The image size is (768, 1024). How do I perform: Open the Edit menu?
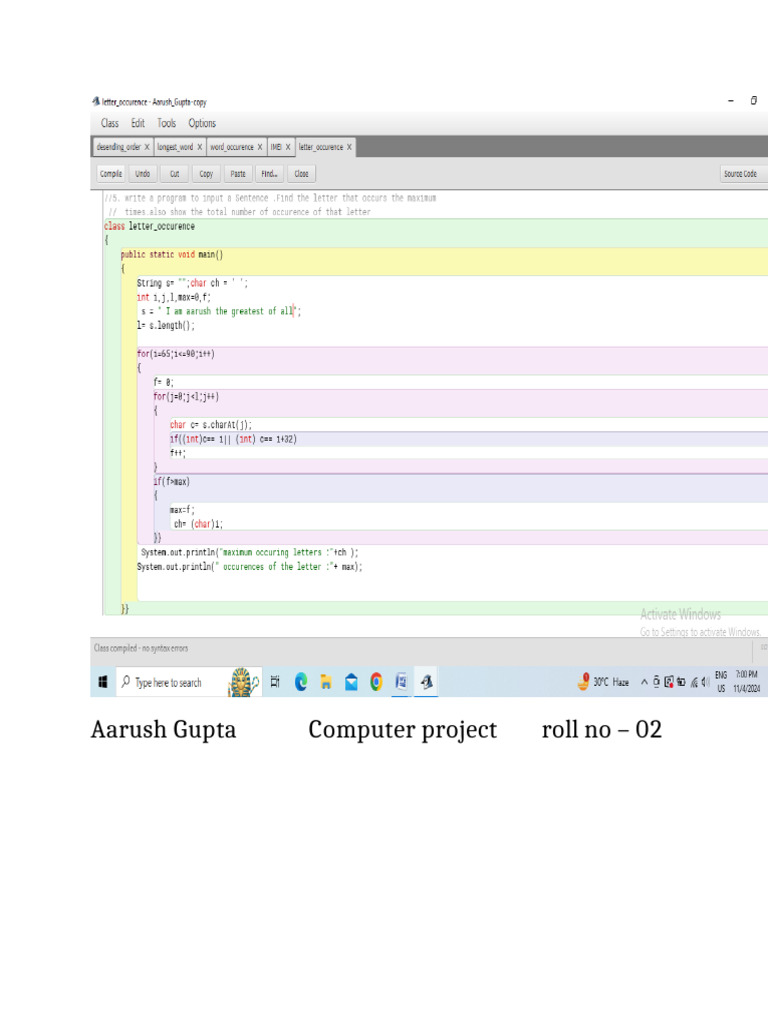pos(138,123)
